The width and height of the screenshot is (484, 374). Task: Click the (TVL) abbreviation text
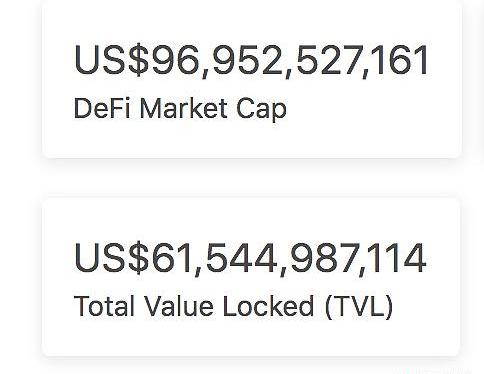pyautogui.click(x=359, y=307)
